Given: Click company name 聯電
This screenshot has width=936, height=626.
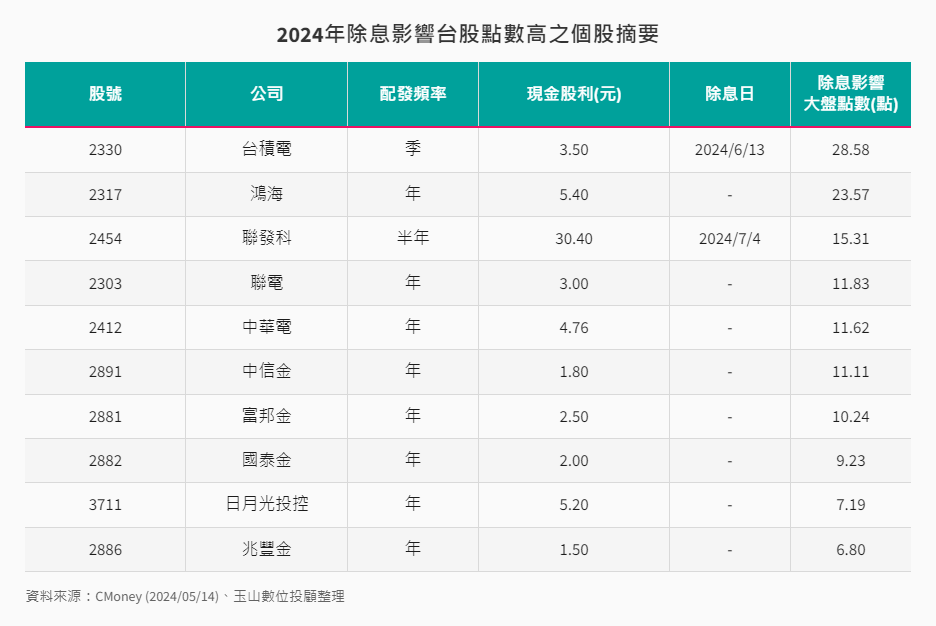Looking at the screenshot, I should (266, 283).
